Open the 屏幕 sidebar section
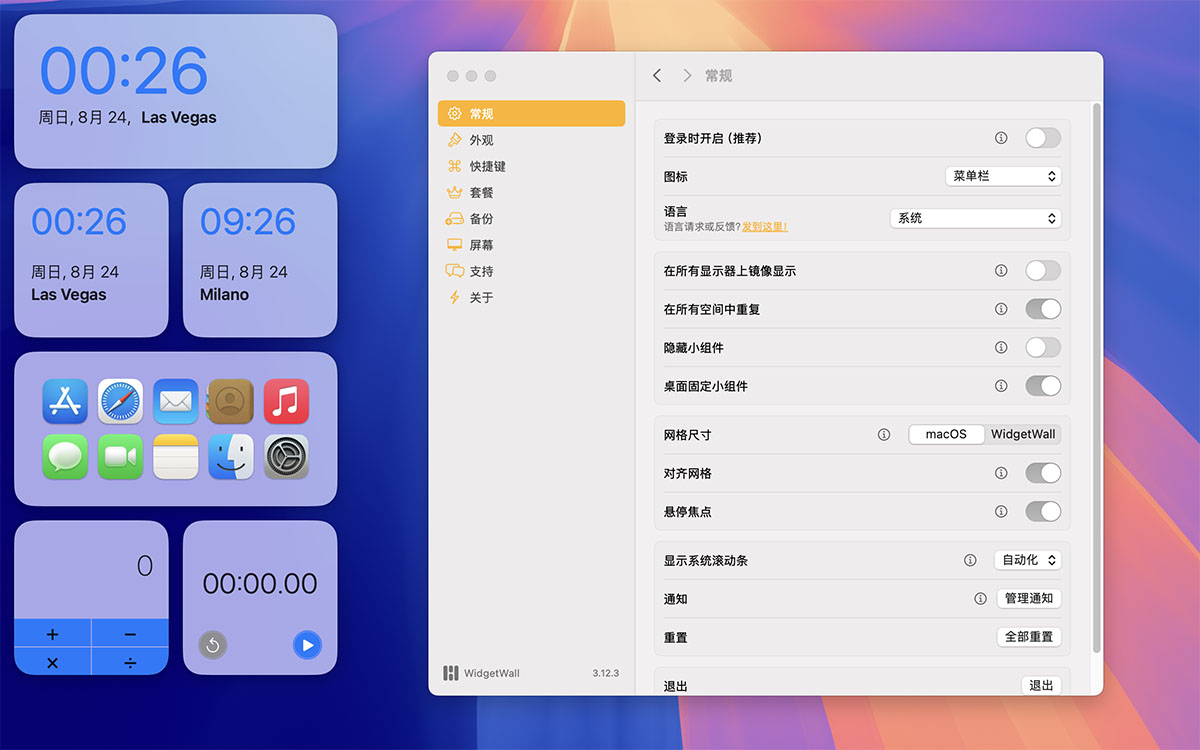This screenshot has width=1200, height=750. 531,245
